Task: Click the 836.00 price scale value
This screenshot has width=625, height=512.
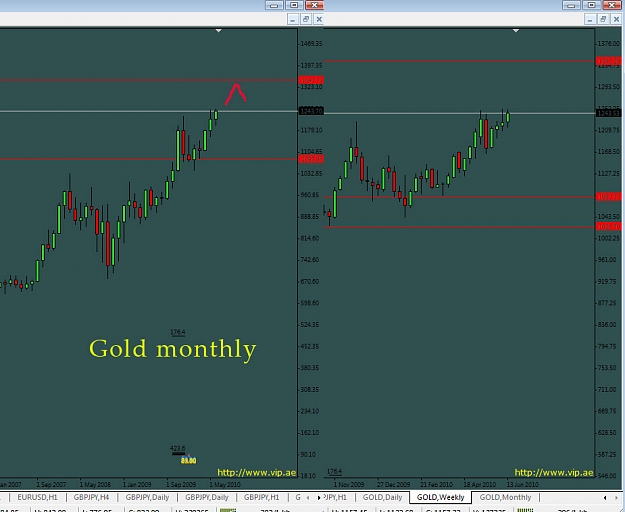Action: tap(607, 324)
